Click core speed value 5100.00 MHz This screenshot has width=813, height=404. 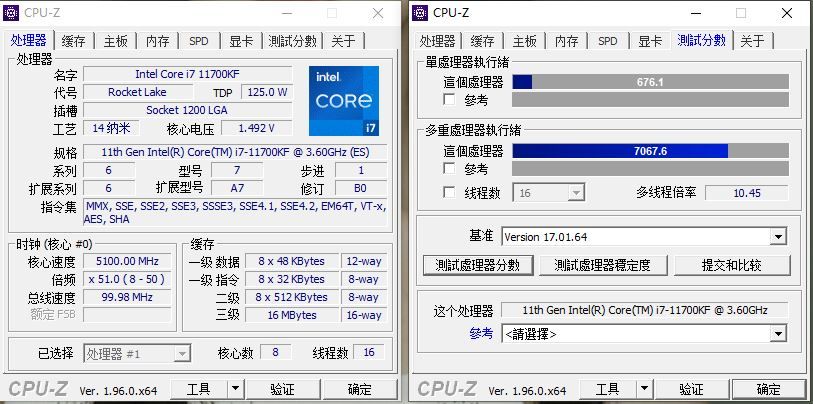coord(127,261)
